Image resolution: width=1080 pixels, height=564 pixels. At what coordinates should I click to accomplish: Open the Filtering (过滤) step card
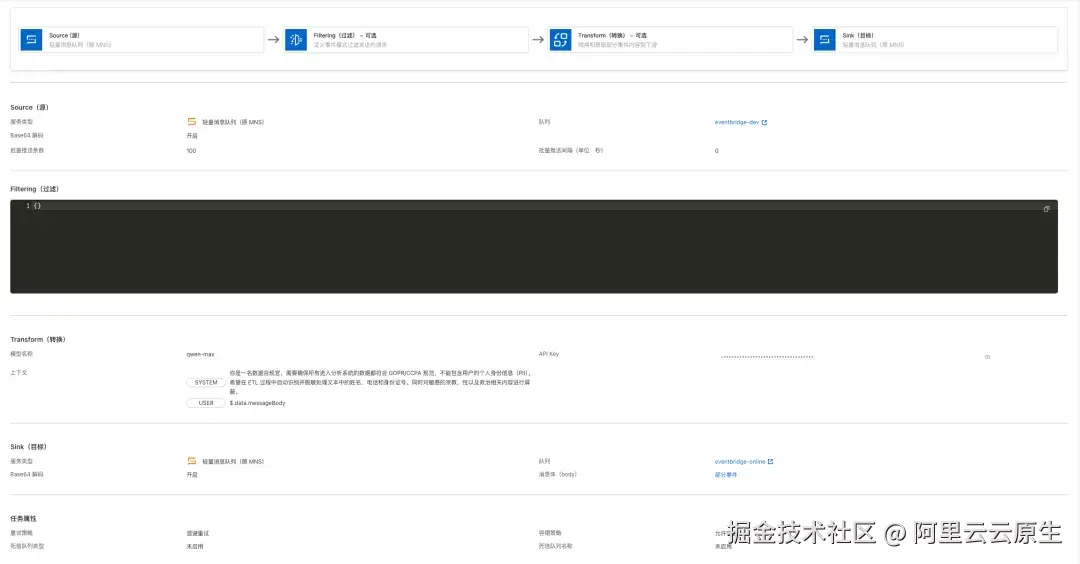tap(406, 40)
